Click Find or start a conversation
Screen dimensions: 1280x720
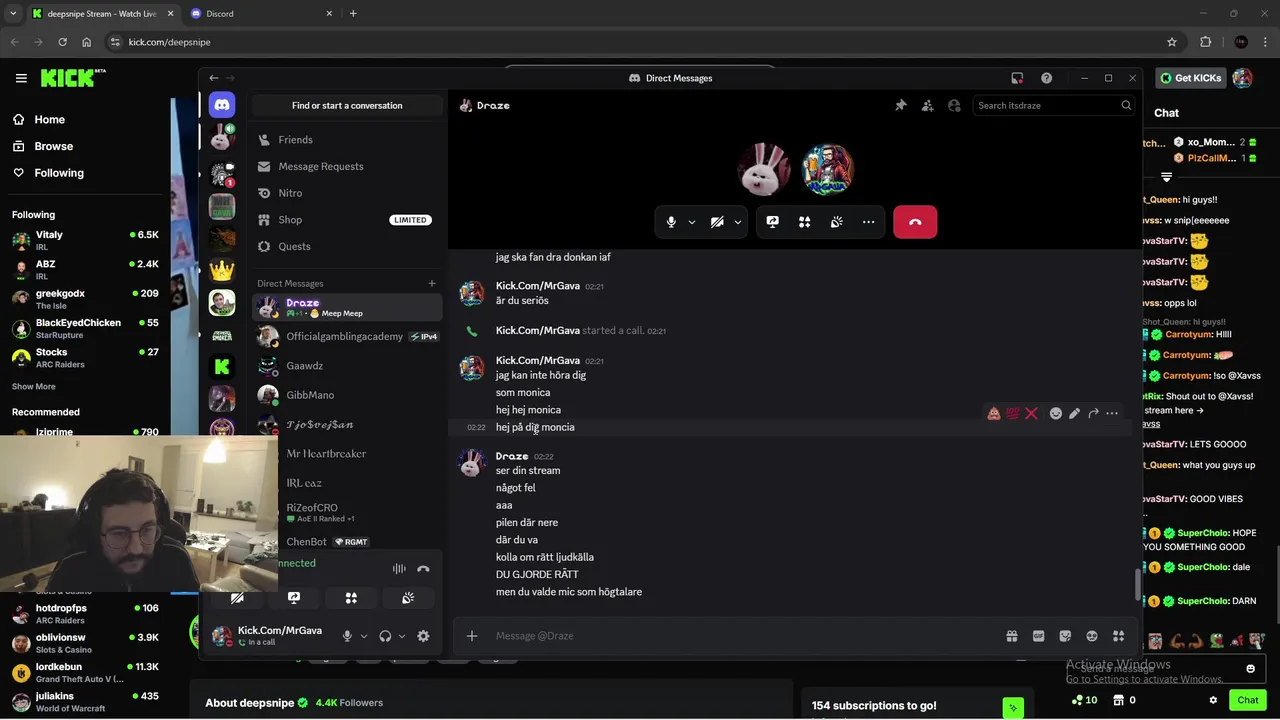[347, 105]
